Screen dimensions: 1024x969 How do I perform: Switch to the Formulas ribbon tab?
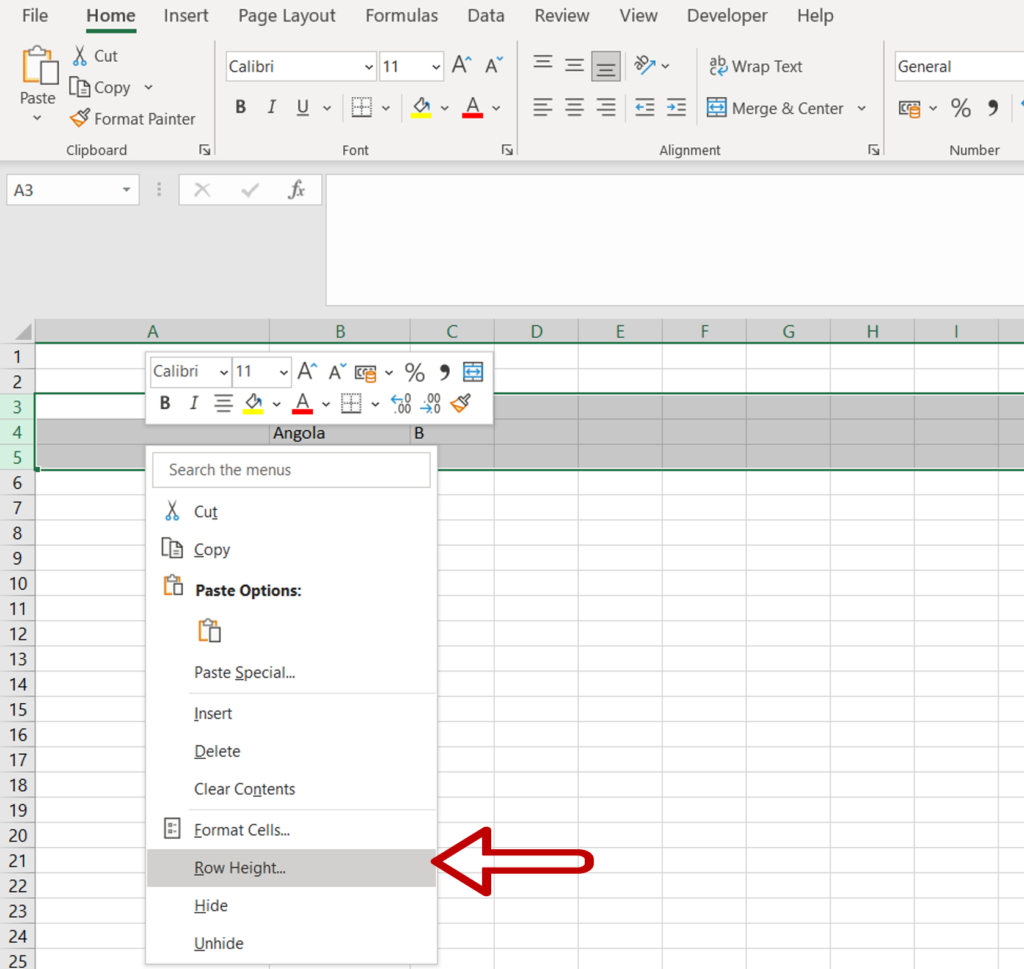(x=401, y=15)
